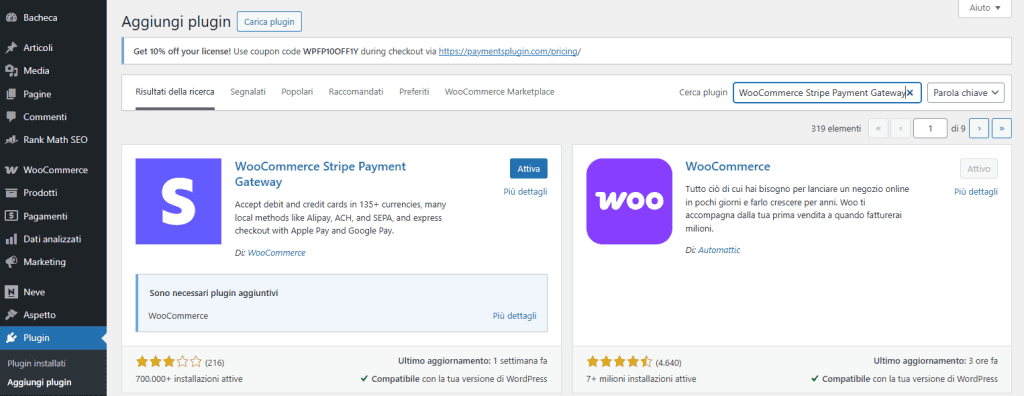Click the 319 elementi count text
Image resolution: width=1024 pixels, height=396 pixels.
click(836, 129)
